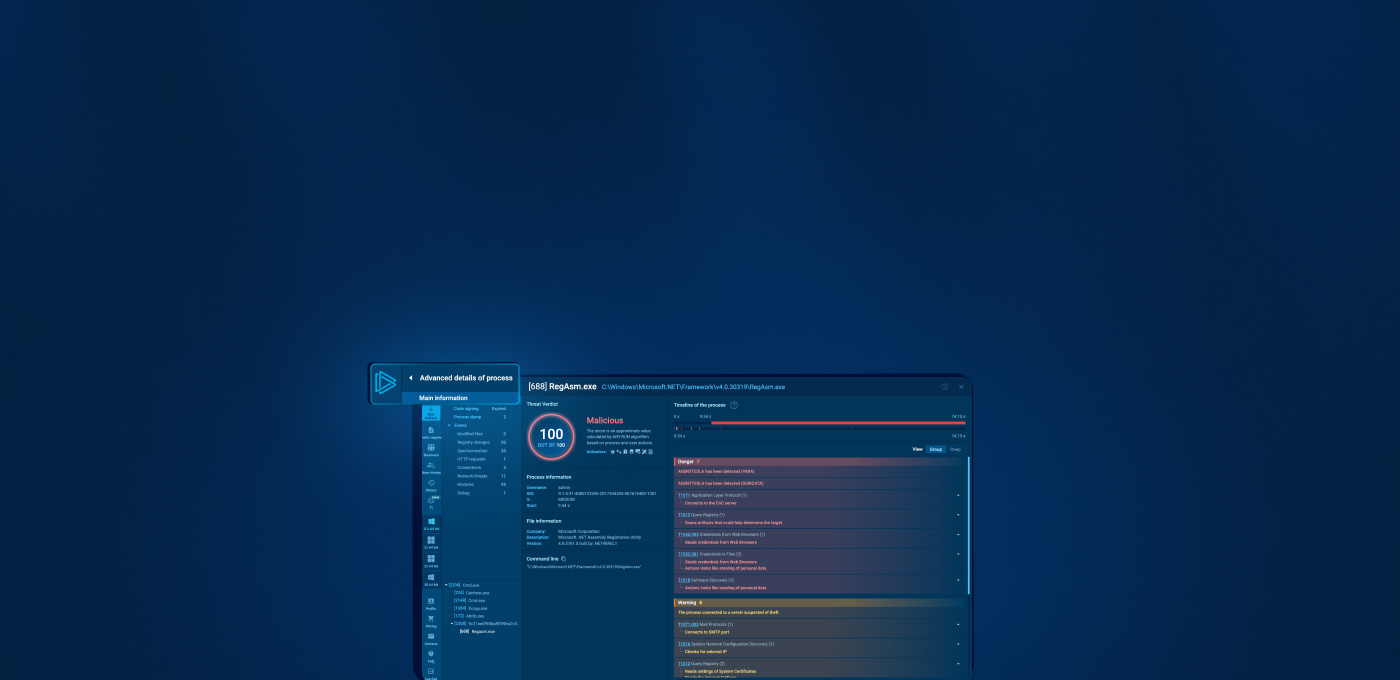1400x680 pixels.
Task: Switch view to Deep mode
Action: point(955,449)
